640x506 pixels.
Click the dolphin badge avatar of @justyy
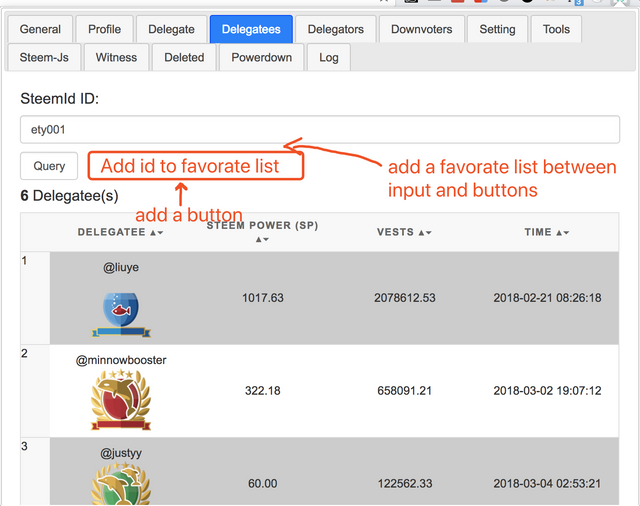[121, 484]
